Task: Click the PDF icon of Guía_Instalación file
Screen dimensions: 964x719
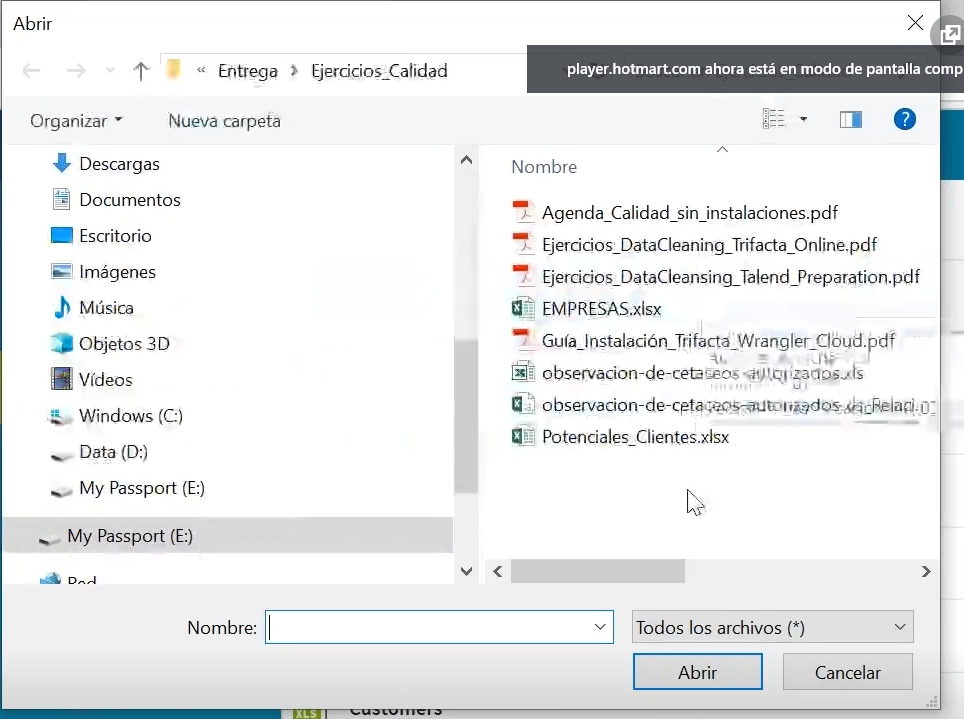Action: coord(523,340)
